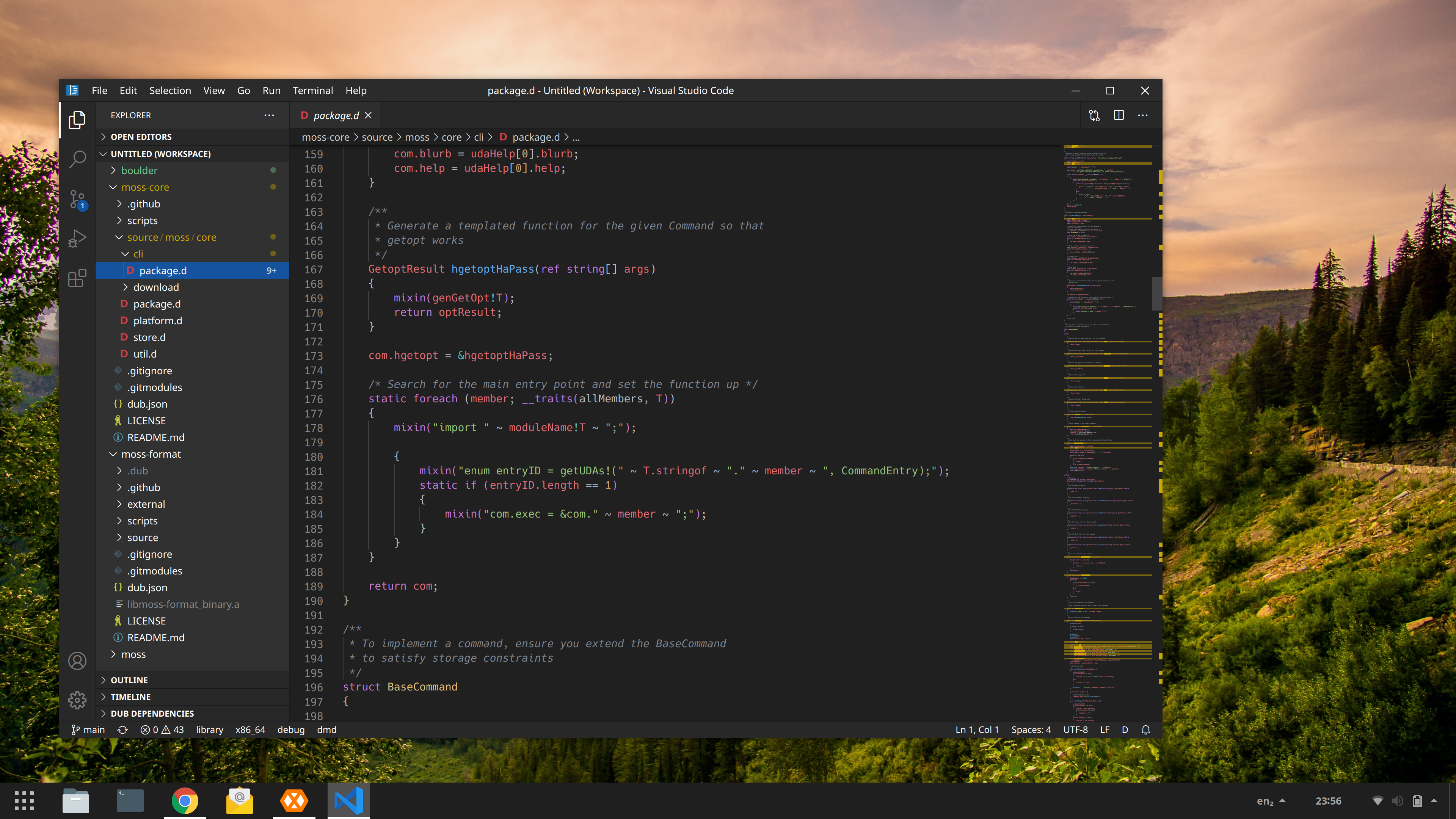The image size is (1456, 819).
Task: Open platform.d file in explorer
Action: (x=192, y=320)
